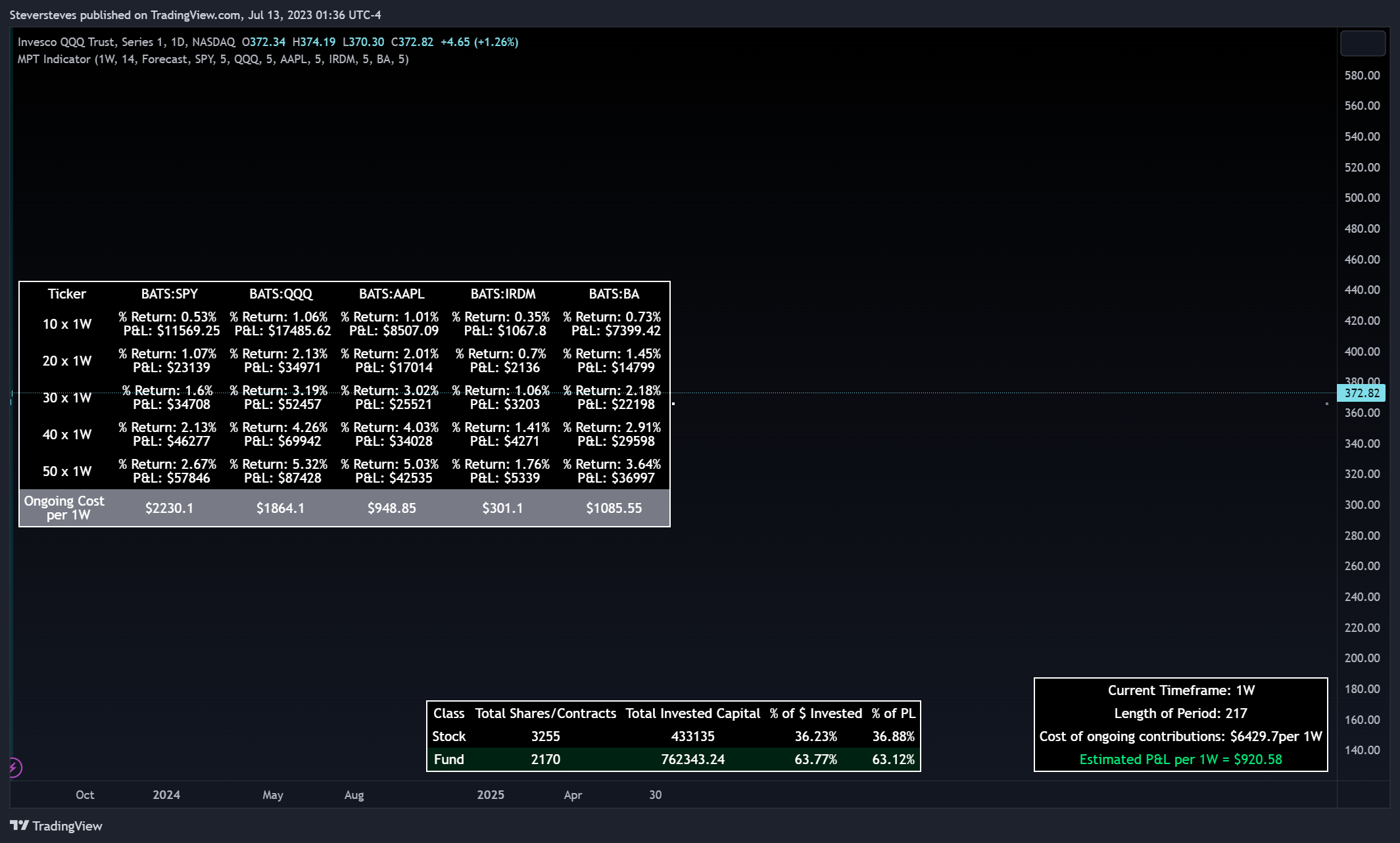The image size is (1400, 843).
Task: Click Fund invested capital 762343.24
Action: [693, 759]
